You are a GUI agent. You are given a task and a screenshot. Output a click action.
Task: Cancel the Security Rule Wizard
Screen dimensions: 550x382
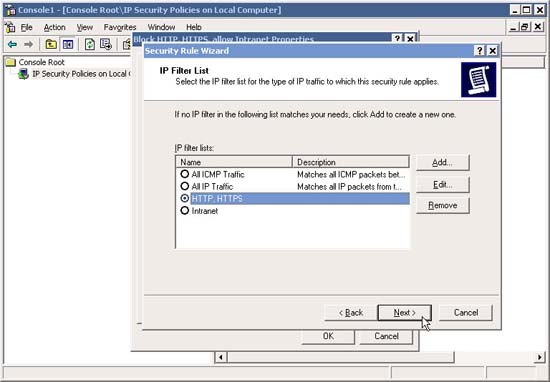466,313
